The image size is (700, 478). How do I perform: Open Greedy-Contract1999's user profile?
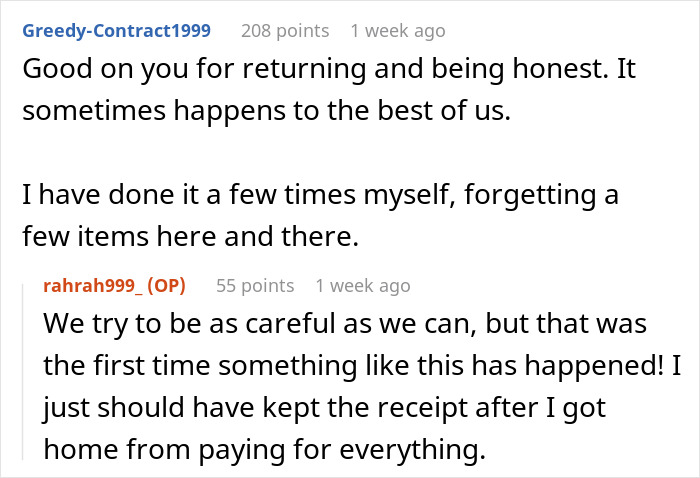point(117,31)
